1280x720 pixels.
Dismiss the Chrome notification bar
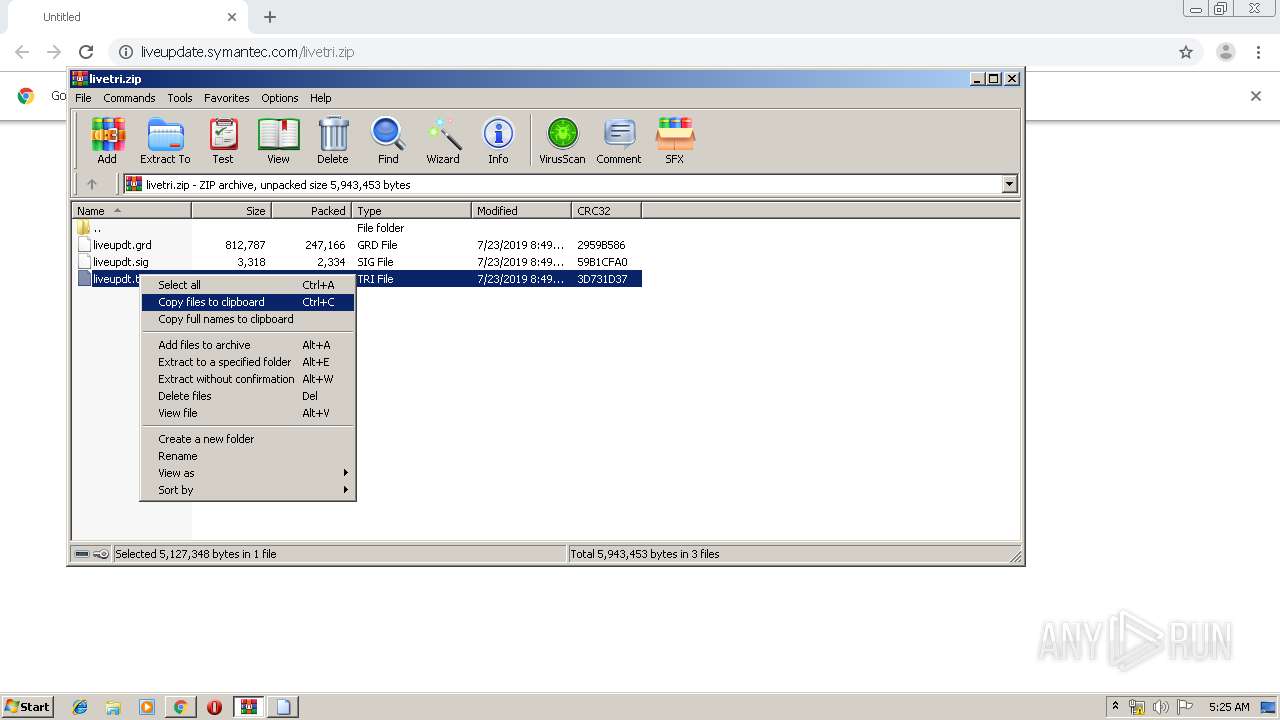(x=1256, y=96)
